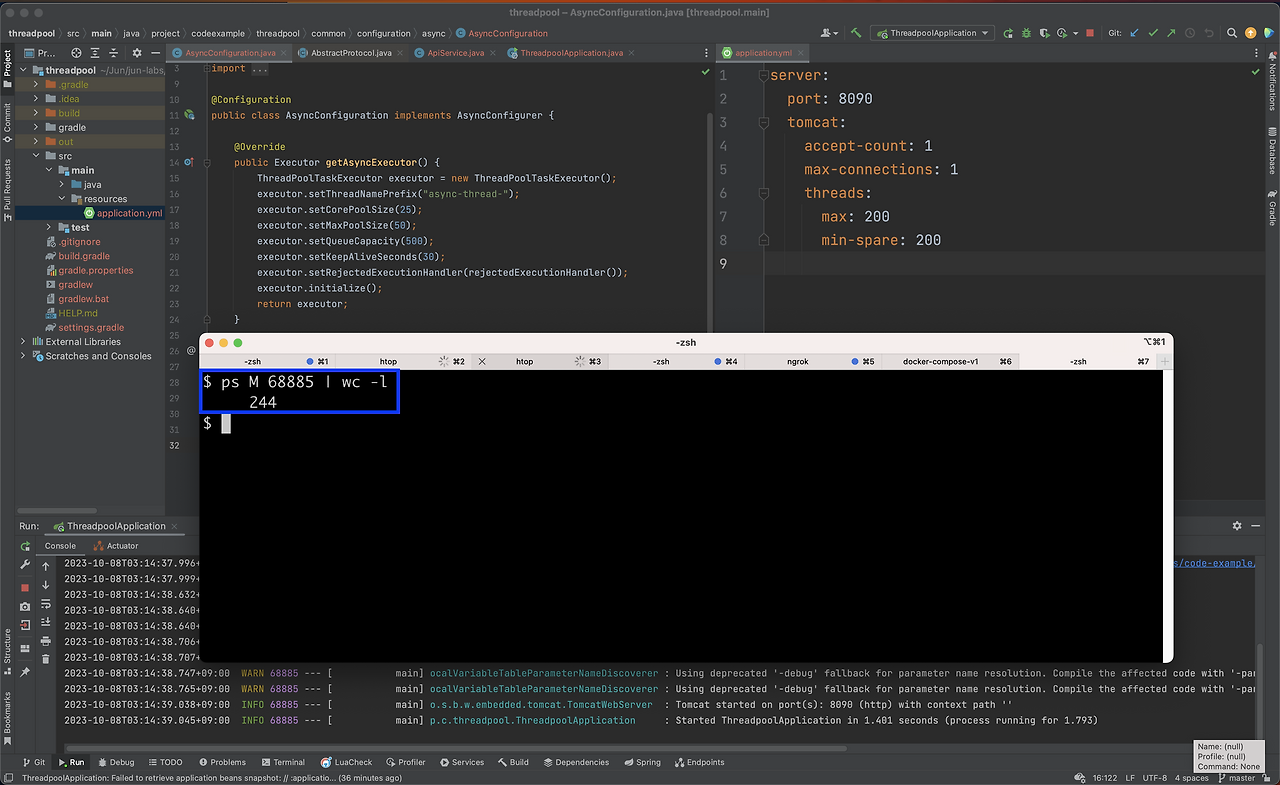Run with Coverage from the toolbar
This screenshot has height=785, width=1280.
click(1047, 33)
